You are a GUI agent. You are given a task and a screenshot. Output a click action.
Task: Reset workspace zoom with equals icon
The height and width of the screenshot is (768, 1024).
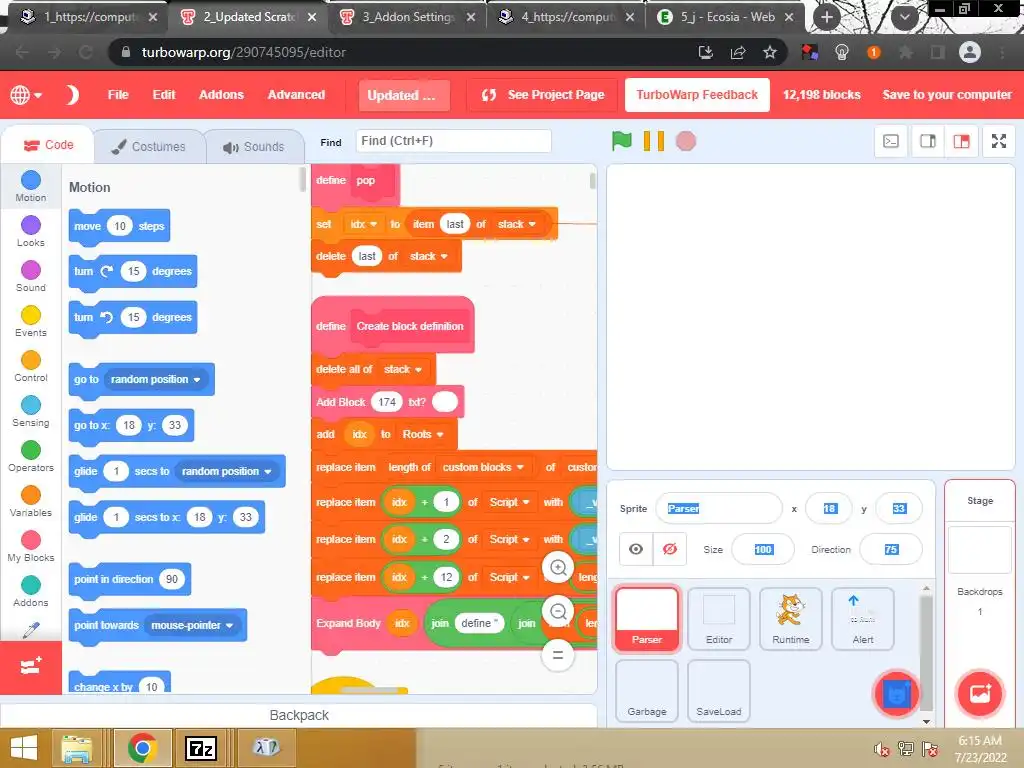[x=558, y=655]
